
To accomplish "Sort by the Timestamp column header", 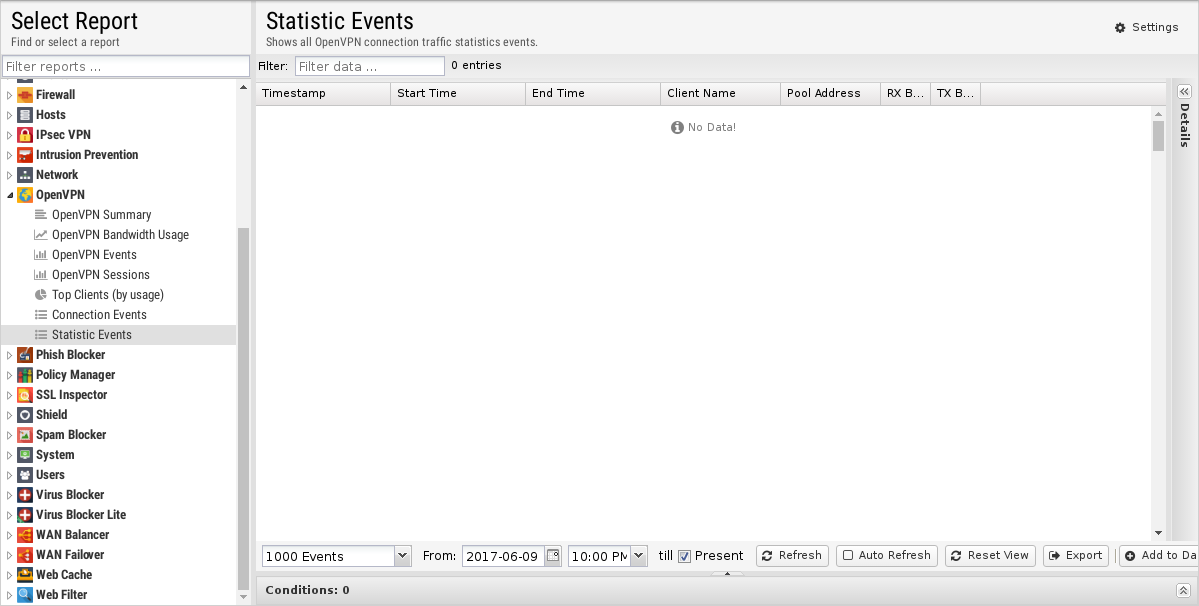I will tap(323, 93).
